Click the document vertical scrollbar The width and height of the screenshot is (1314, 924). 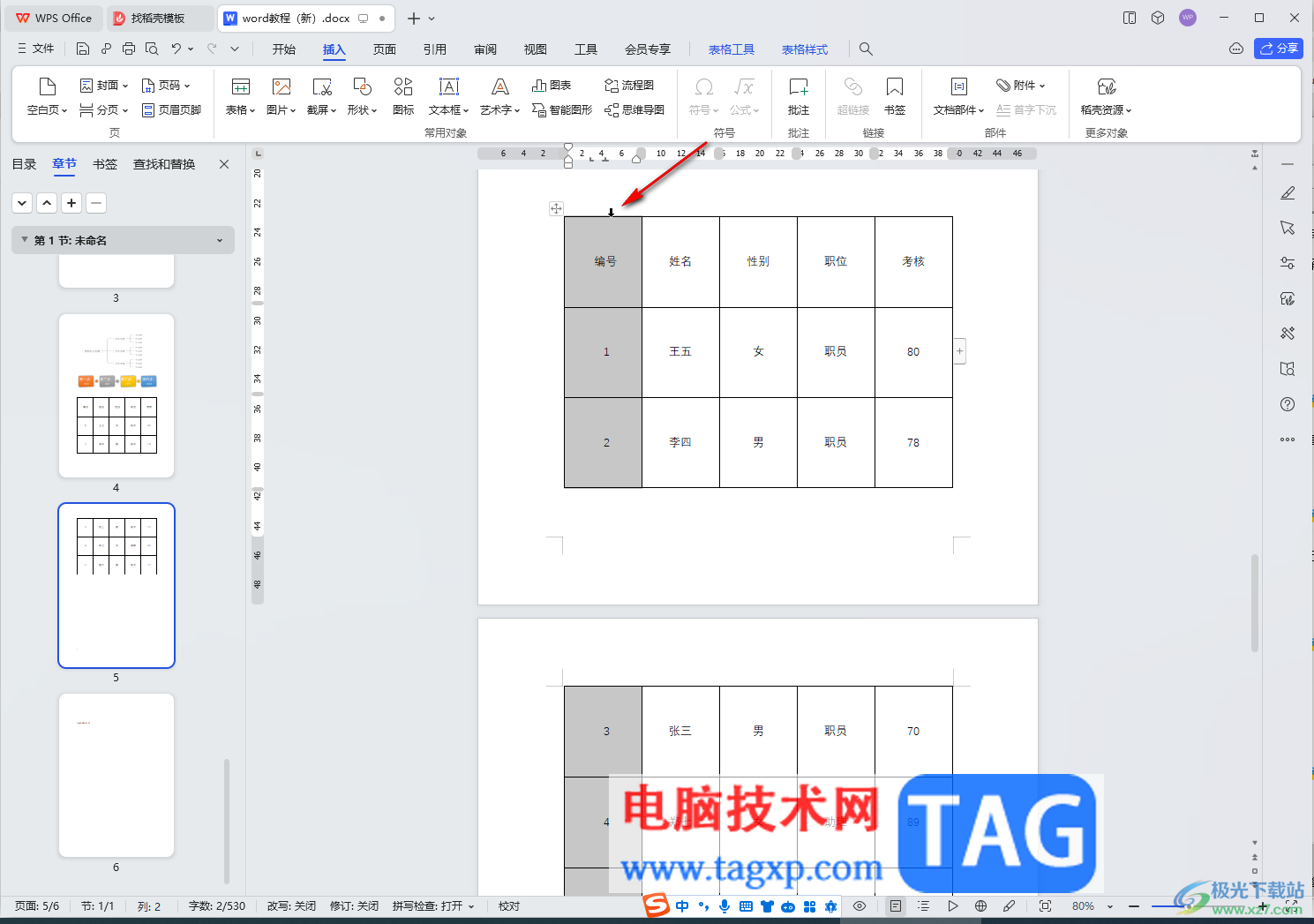tap(1254, 603)
